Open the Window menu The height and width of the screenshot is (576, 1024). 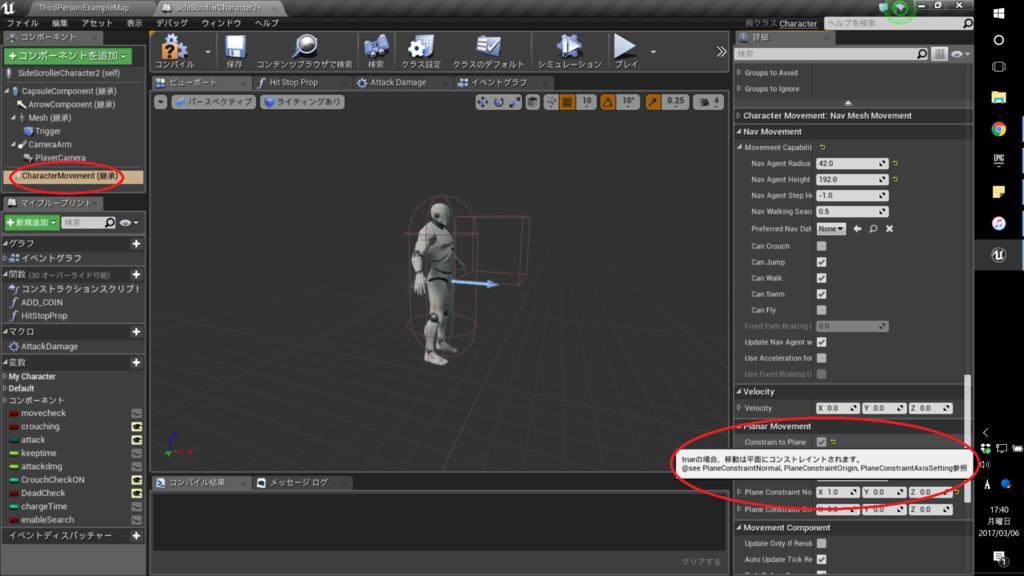point(221,23)
